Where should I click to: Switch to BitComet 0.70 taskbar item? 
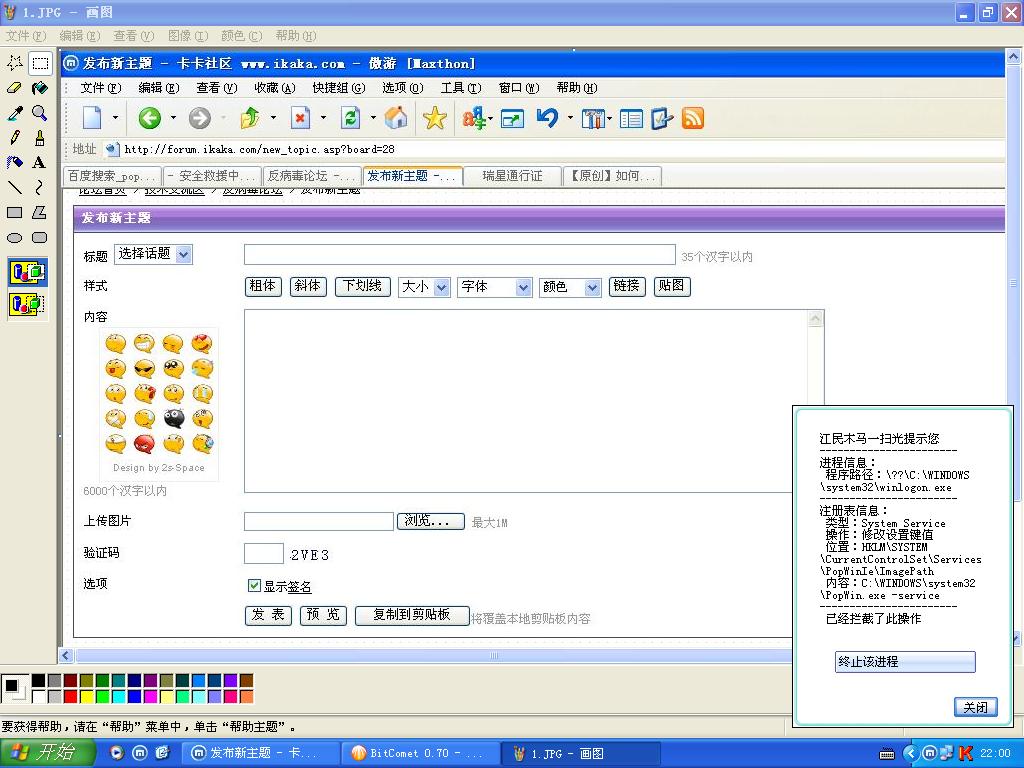tap(419, 753)
